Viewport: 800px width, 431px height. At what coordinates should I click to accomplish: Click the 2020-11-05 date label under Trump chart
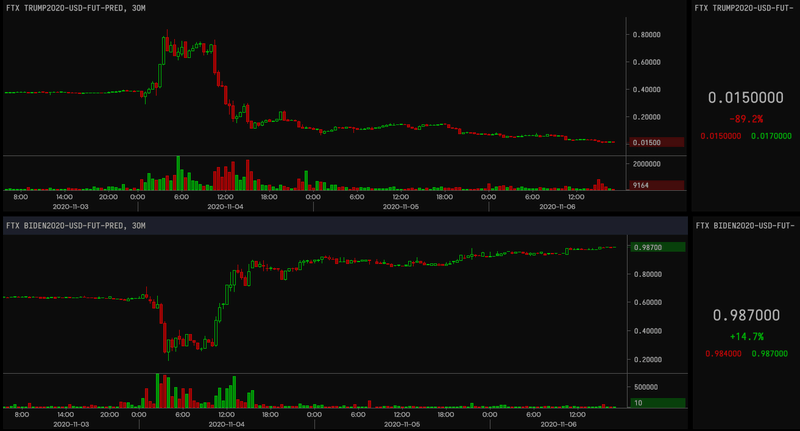(x=401, y=207)
